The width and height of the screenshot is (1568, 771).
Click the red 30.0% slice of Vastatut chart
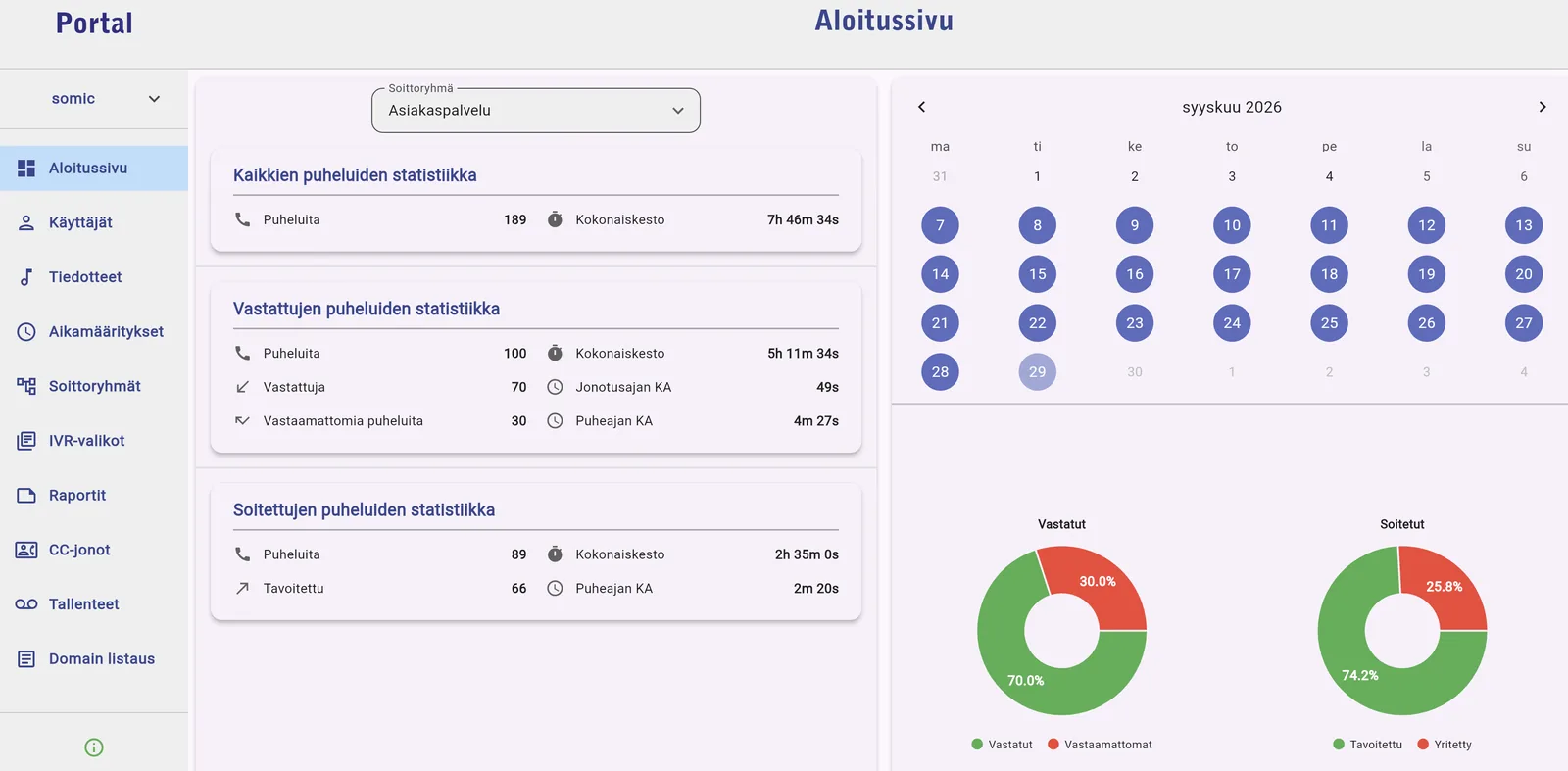point(1099,582)
